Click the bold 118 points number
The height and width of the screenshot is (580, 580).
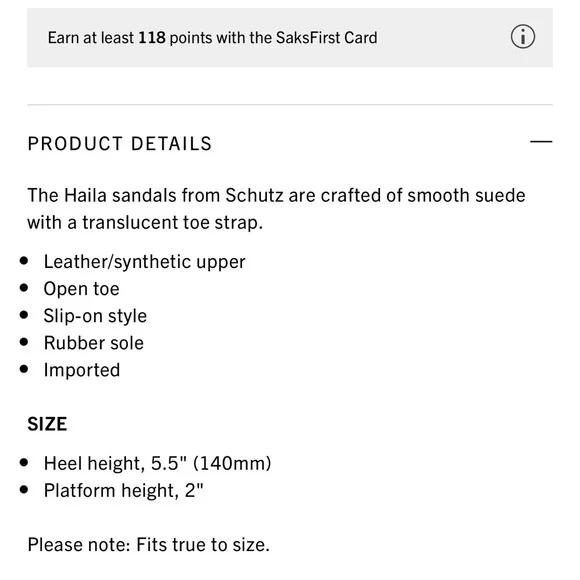[152, 38]
